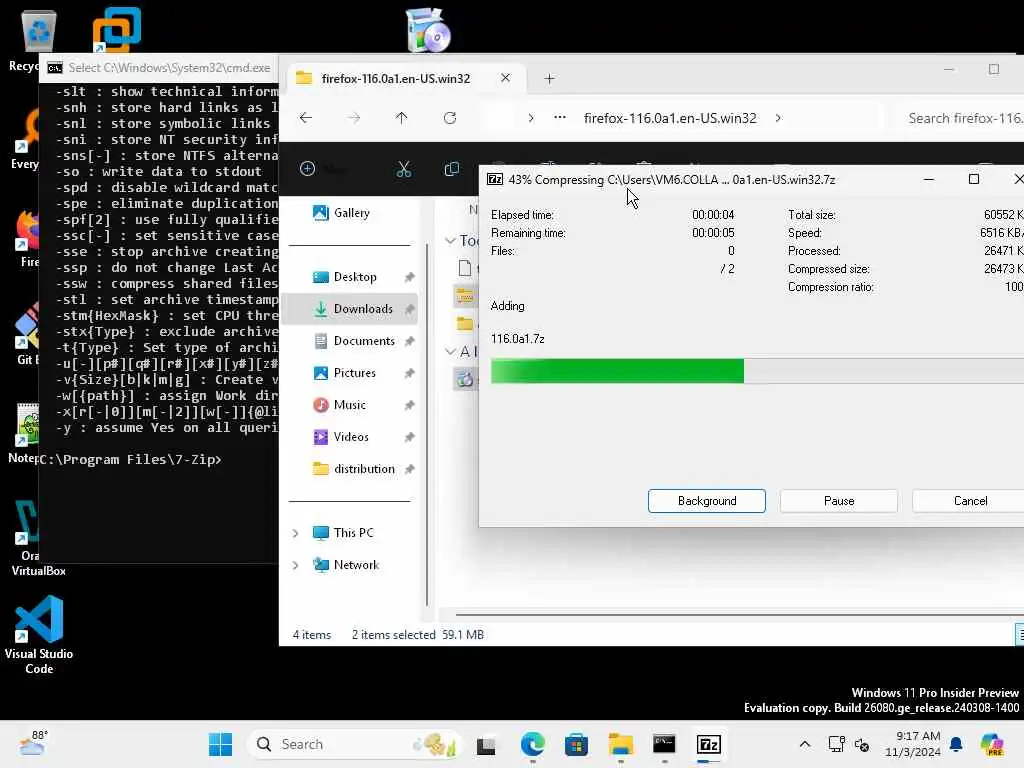This screenshot has width=1024, height=768.
Task: Show hidden system tray icons
Action: [x=805, y=744]
